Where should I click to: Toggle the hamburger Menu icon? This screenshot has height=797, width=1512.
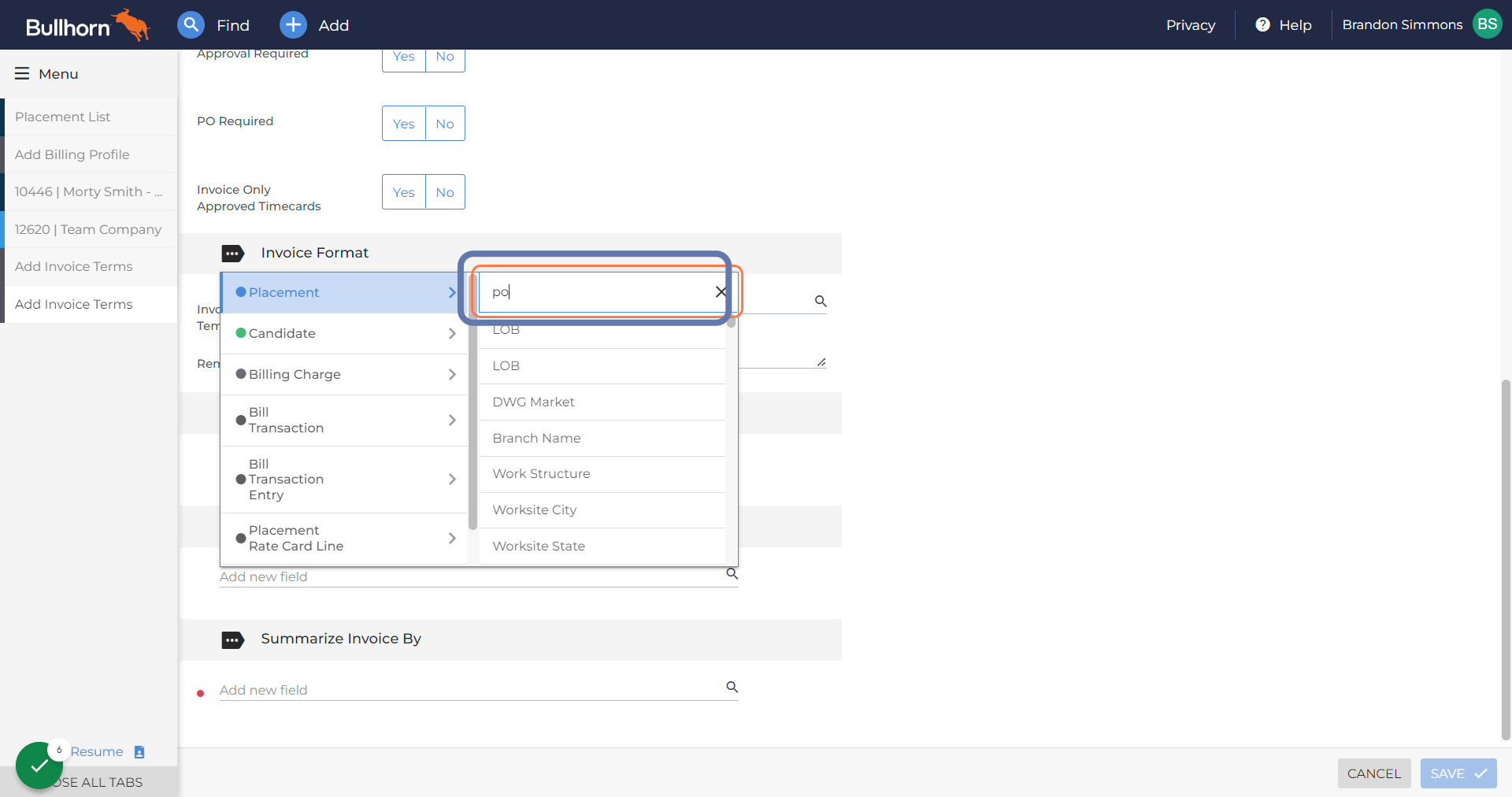pyautogui.click(x=22, y=73)
